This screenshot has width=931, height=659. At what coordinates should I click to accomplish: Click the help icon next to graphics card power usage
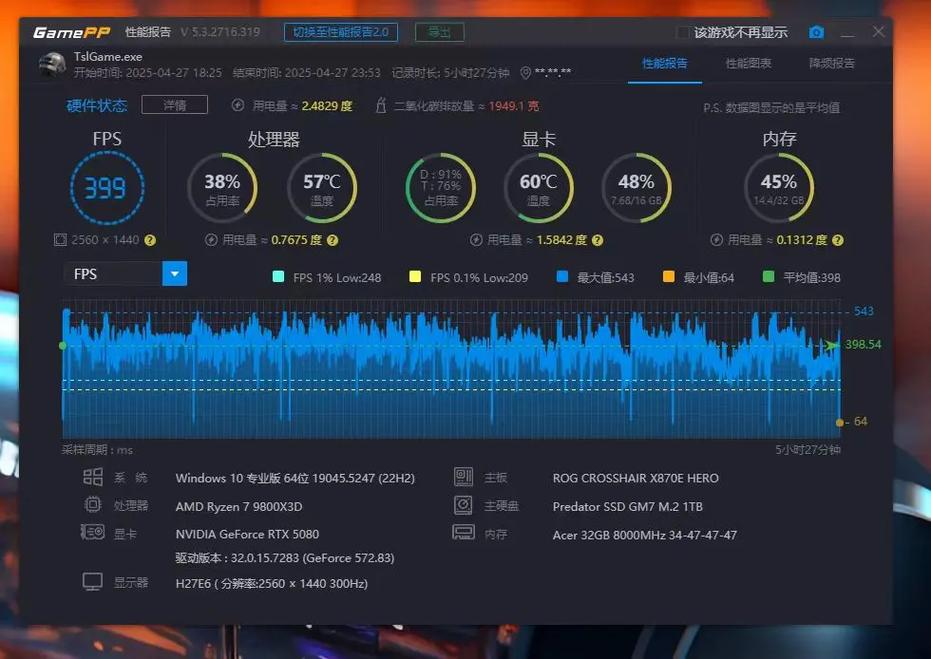click(595, 240)
